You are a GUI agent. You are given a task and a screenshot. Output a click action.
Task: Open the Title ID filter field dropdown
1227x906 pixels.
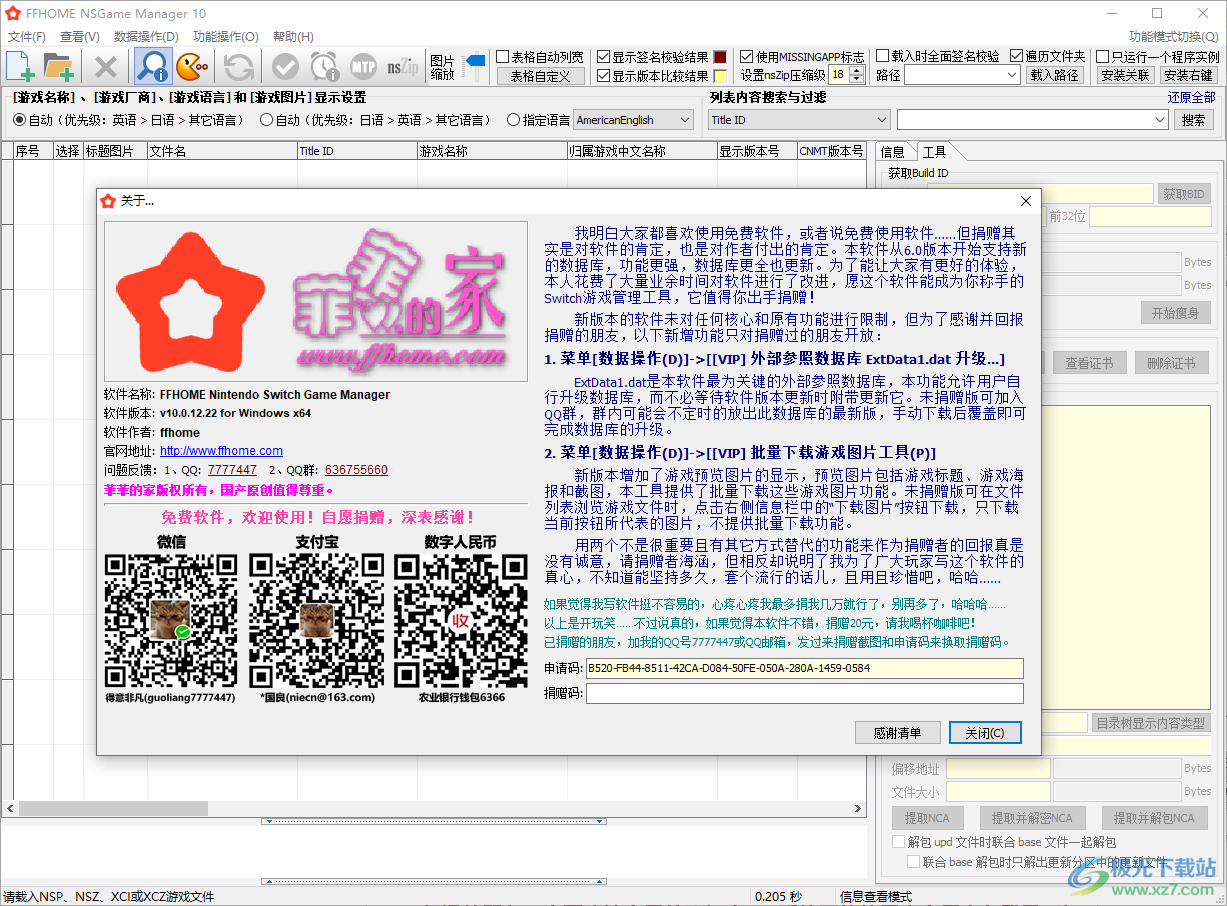coord(799,120)
